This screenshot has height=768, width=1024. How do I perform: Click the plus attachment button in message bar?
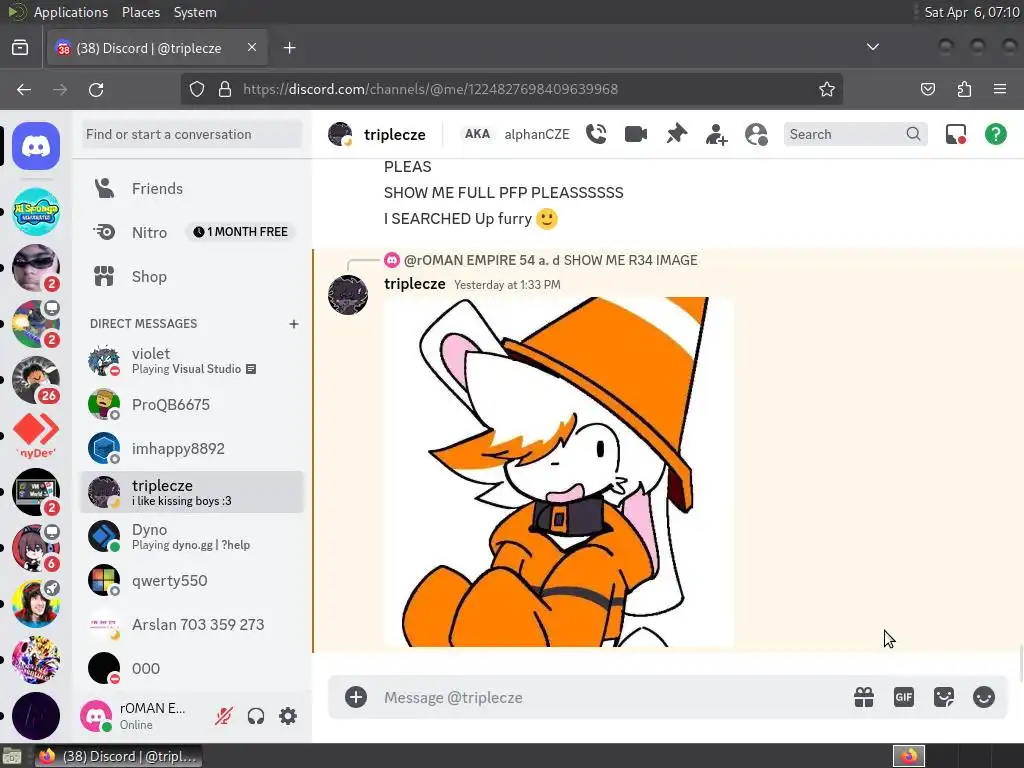point(356,697)
